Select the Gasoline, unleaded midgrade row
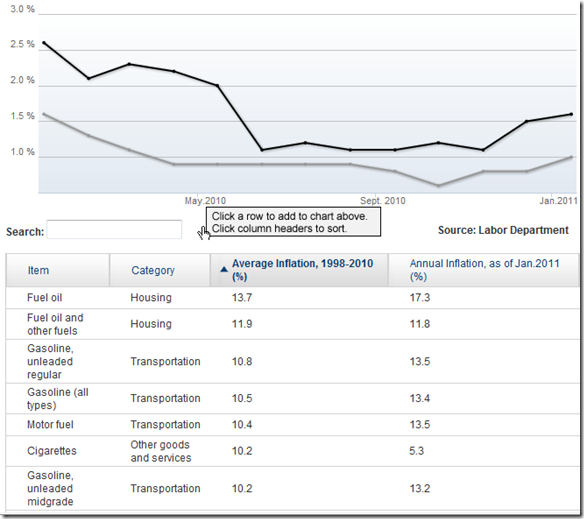 292,488
